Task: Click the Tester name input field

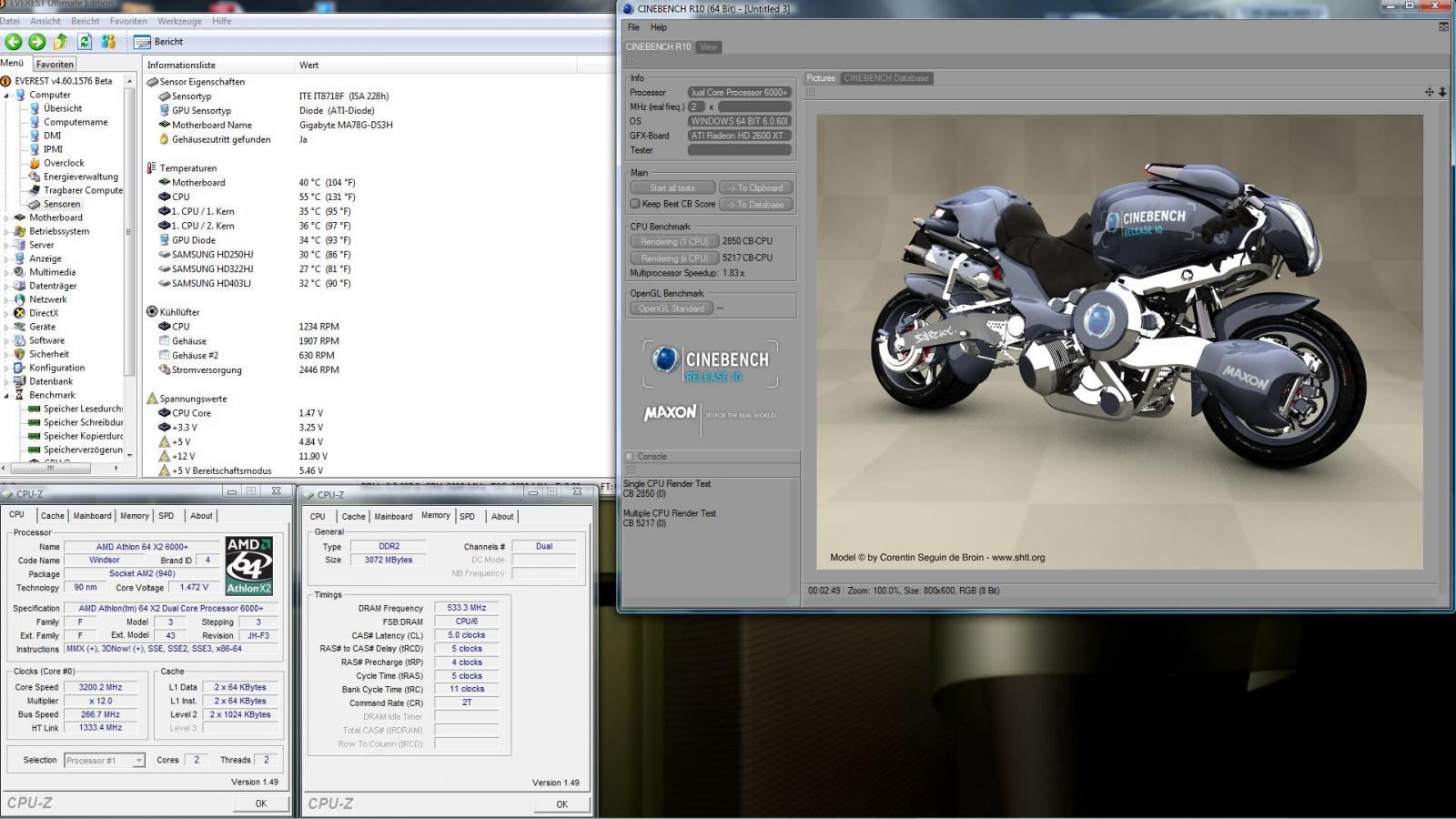Action: 739,150
